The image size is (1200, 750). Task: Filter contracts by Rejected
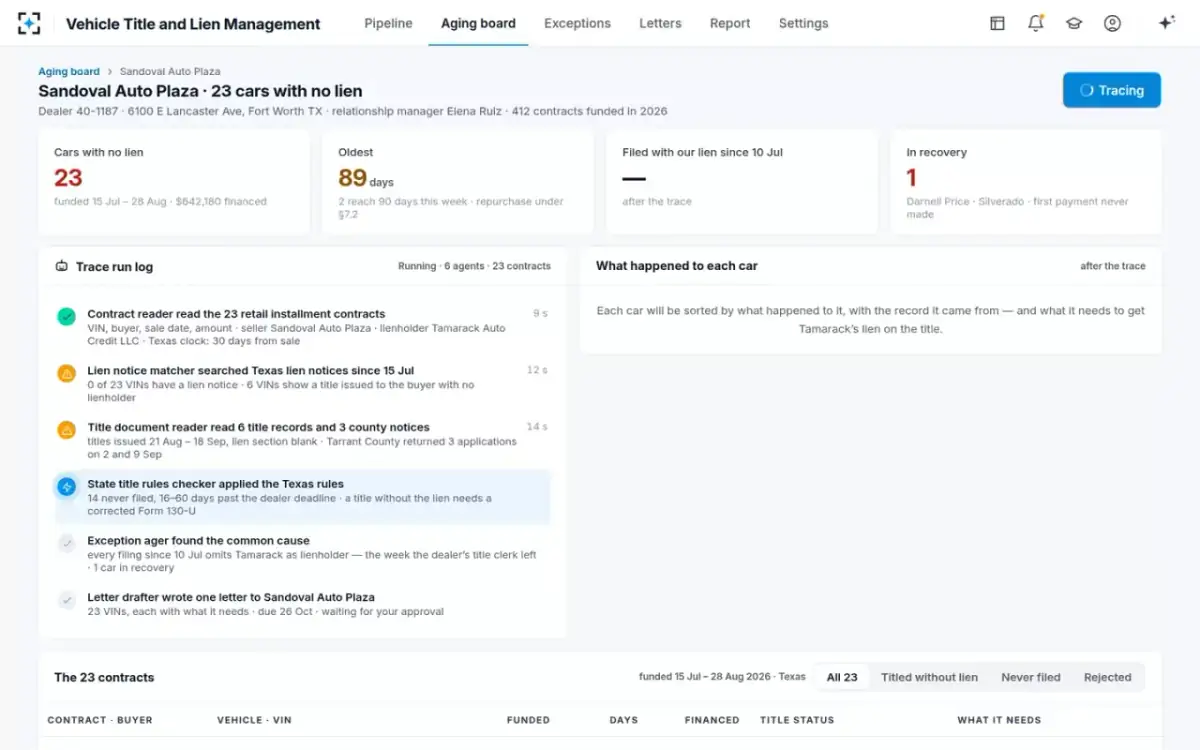[x=1108, y=677]
